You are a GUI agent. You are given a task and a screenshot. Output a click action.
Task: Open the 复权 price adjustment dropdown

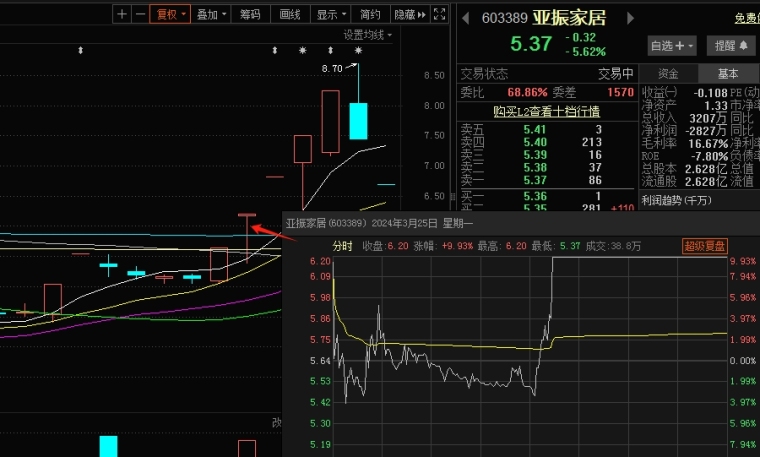tap(170, 15)
